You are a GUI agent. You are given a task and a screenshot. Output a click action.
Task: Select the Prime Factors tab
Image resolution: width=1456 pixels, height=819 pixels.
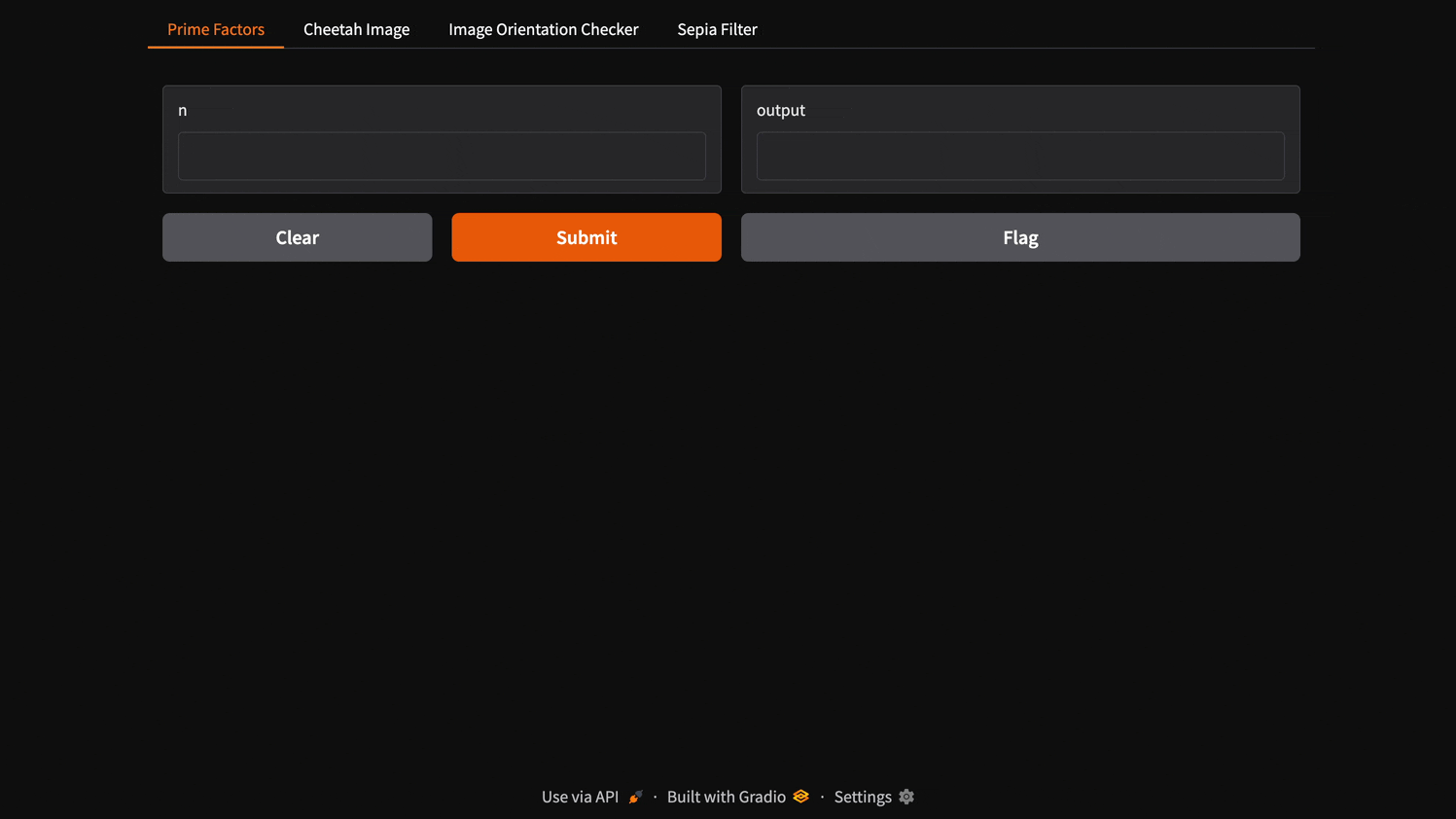click(215, 29)
